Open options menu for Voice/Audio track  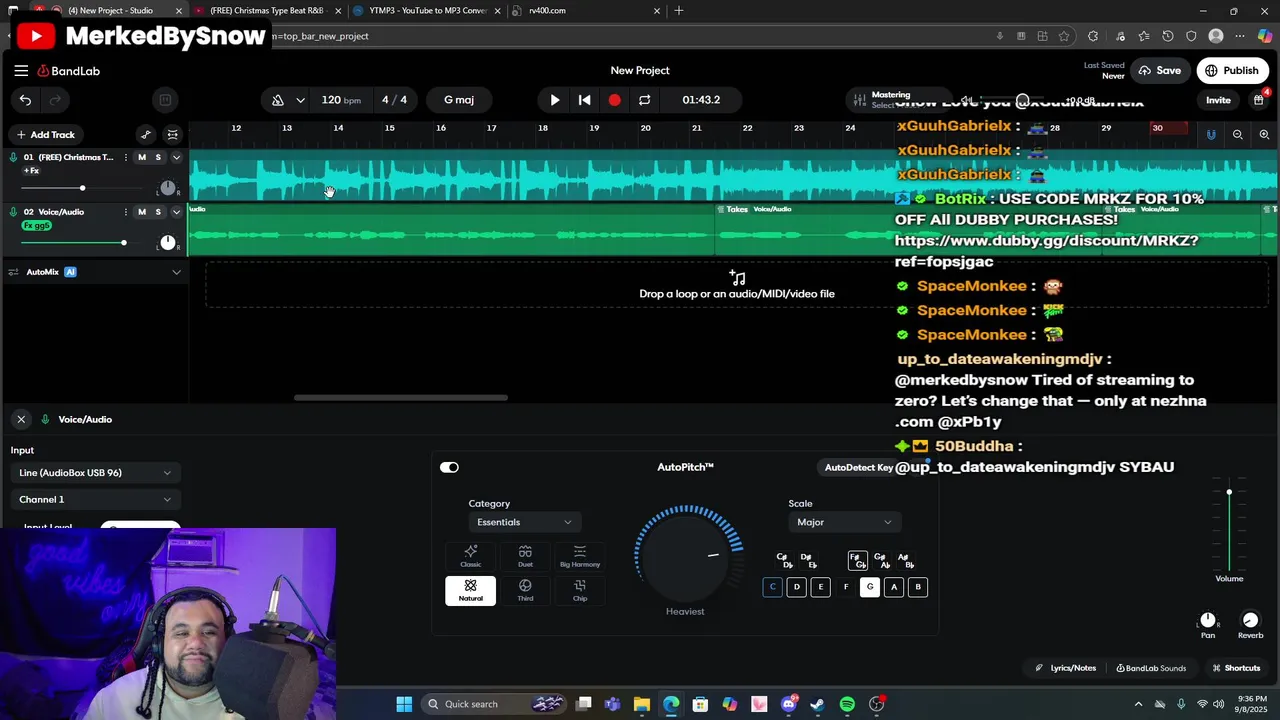pos(126,212)
